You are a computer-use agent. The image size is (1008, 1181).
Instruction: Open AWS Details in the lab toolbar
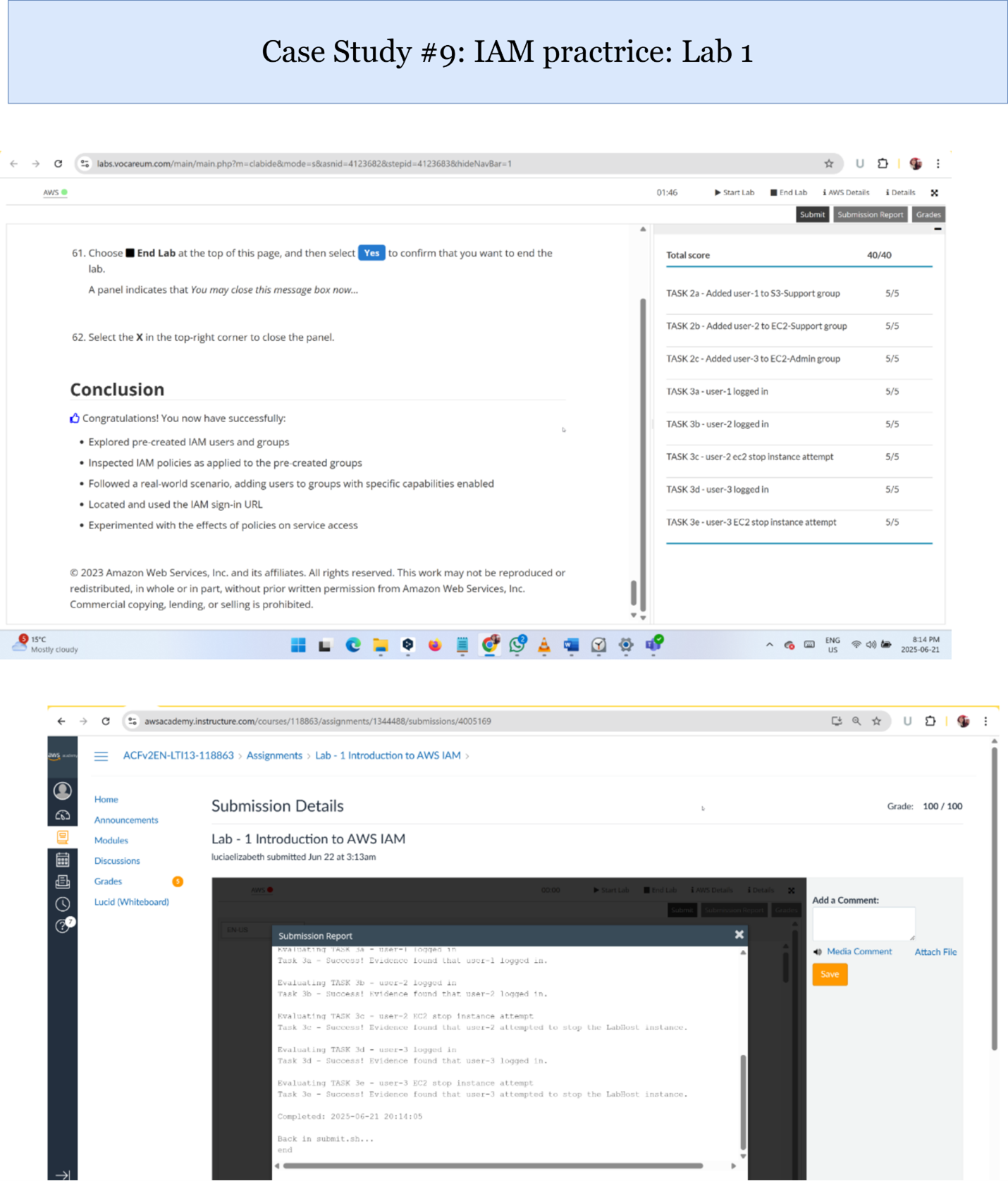tap(846, 192)
